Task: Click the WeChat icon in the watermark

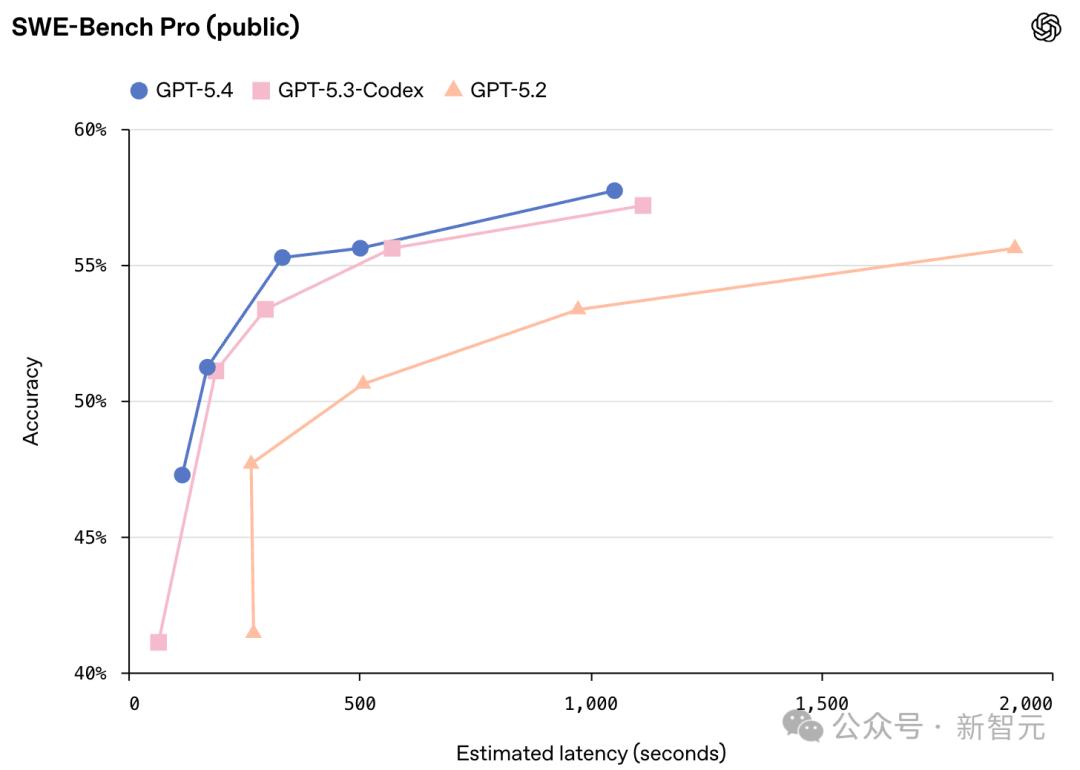Action: pyautogui.click(x=803, y=726)
